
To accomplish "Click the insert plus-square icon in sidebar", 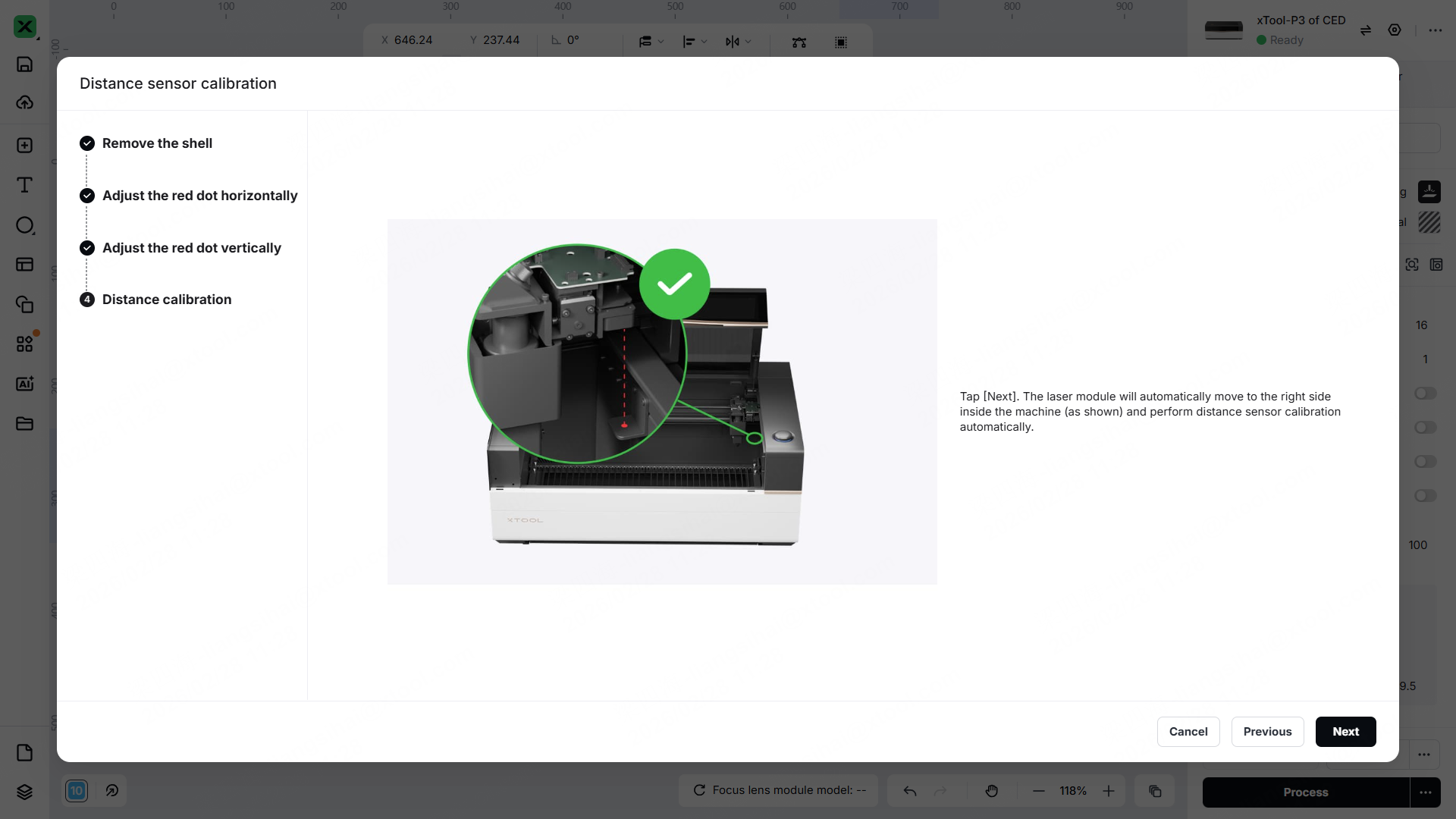I will point(25,146).
